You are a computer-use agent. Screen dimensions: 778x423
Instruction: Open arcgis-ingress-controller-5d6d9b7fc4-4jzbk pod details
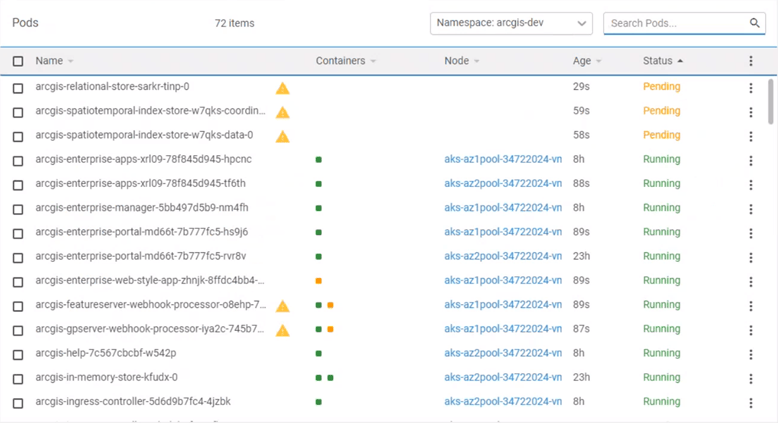[133, 402]
